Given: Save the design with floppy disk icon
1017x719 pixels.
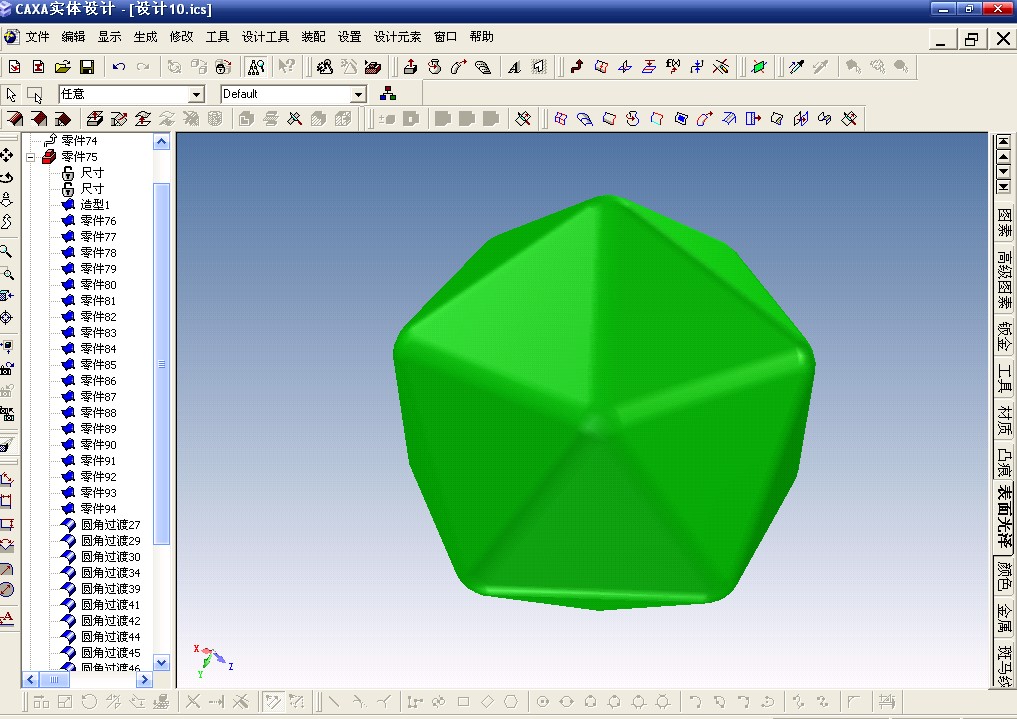Looking at the screenshot, I should pyautogui.click(x=87, y=66).
